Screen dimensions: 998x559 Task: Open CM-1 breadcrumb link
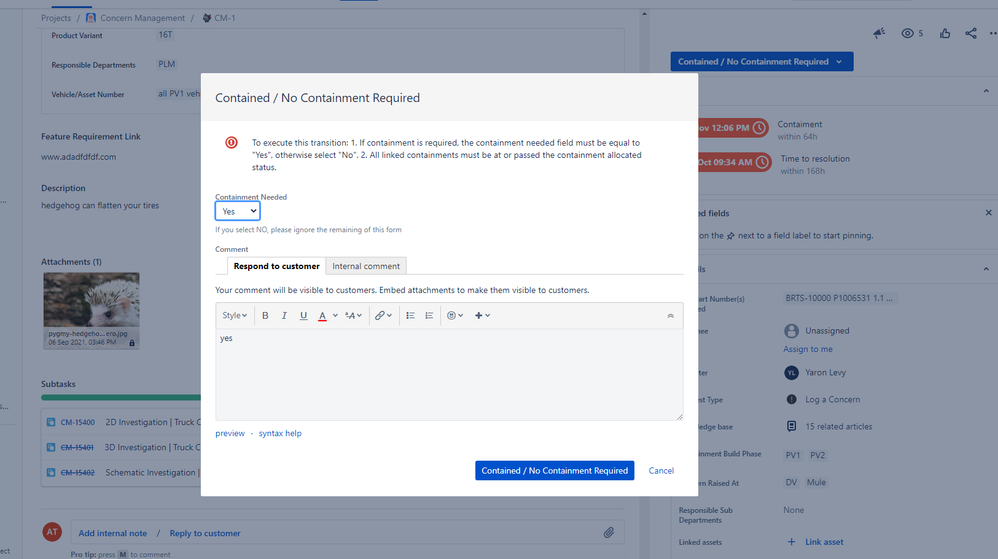225,18
